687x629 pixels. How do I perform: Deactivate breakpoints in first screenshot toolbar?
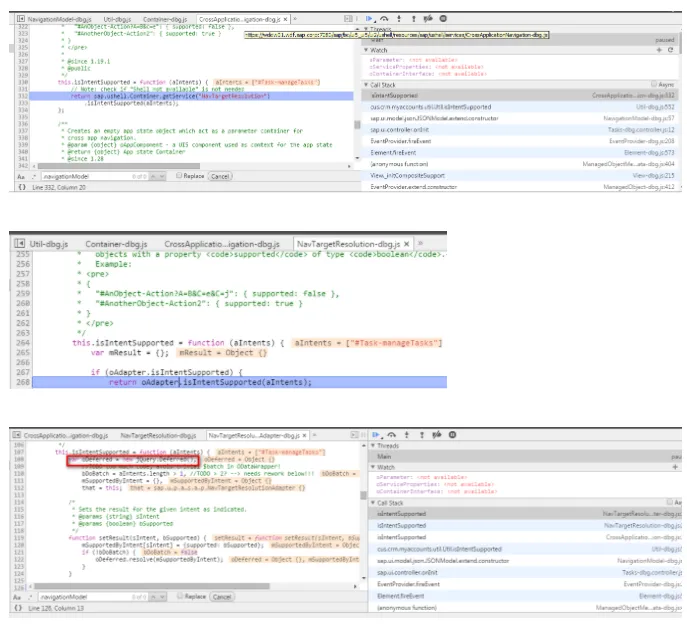tap(428, 19)
